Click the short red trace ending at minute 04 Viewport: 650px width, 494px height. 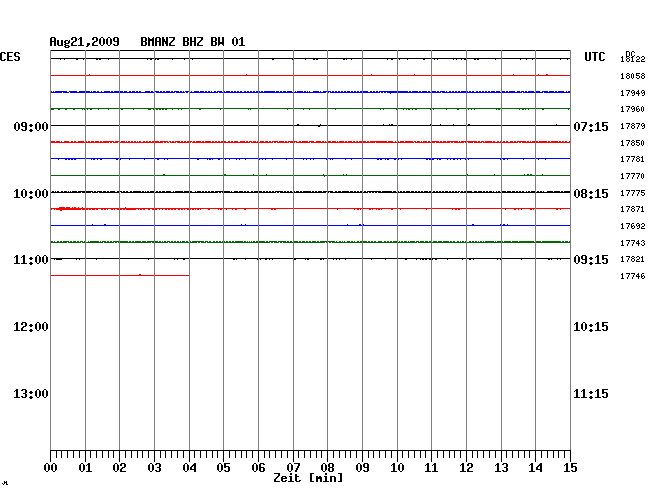(x=120, y=275)
